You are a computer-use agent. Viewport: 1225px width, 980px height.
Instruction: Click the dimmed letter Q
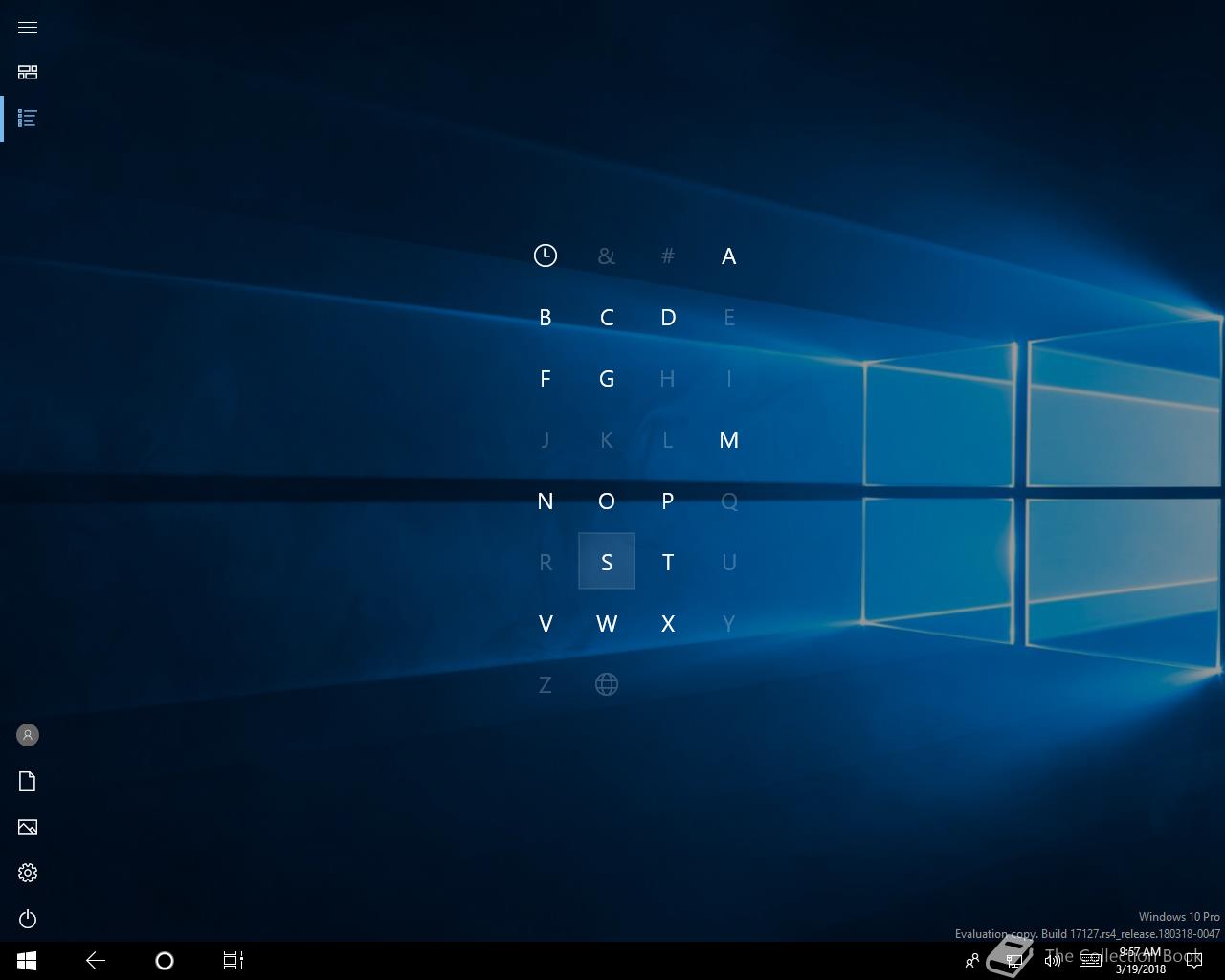[x=729, y=501]
